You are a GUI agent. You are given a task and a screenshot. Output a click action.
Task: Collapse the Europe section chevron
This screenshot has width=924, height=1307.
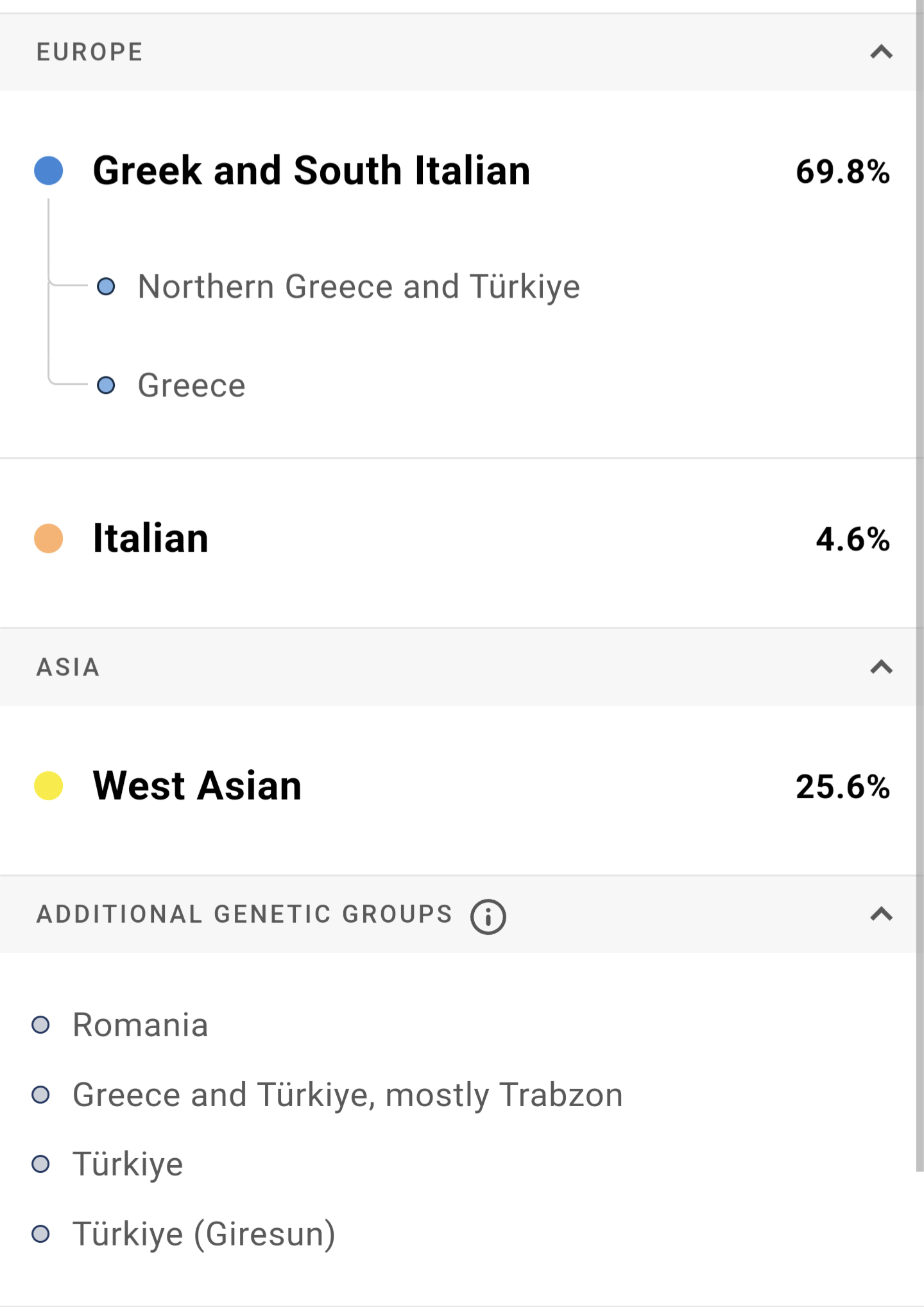point(881,52)
